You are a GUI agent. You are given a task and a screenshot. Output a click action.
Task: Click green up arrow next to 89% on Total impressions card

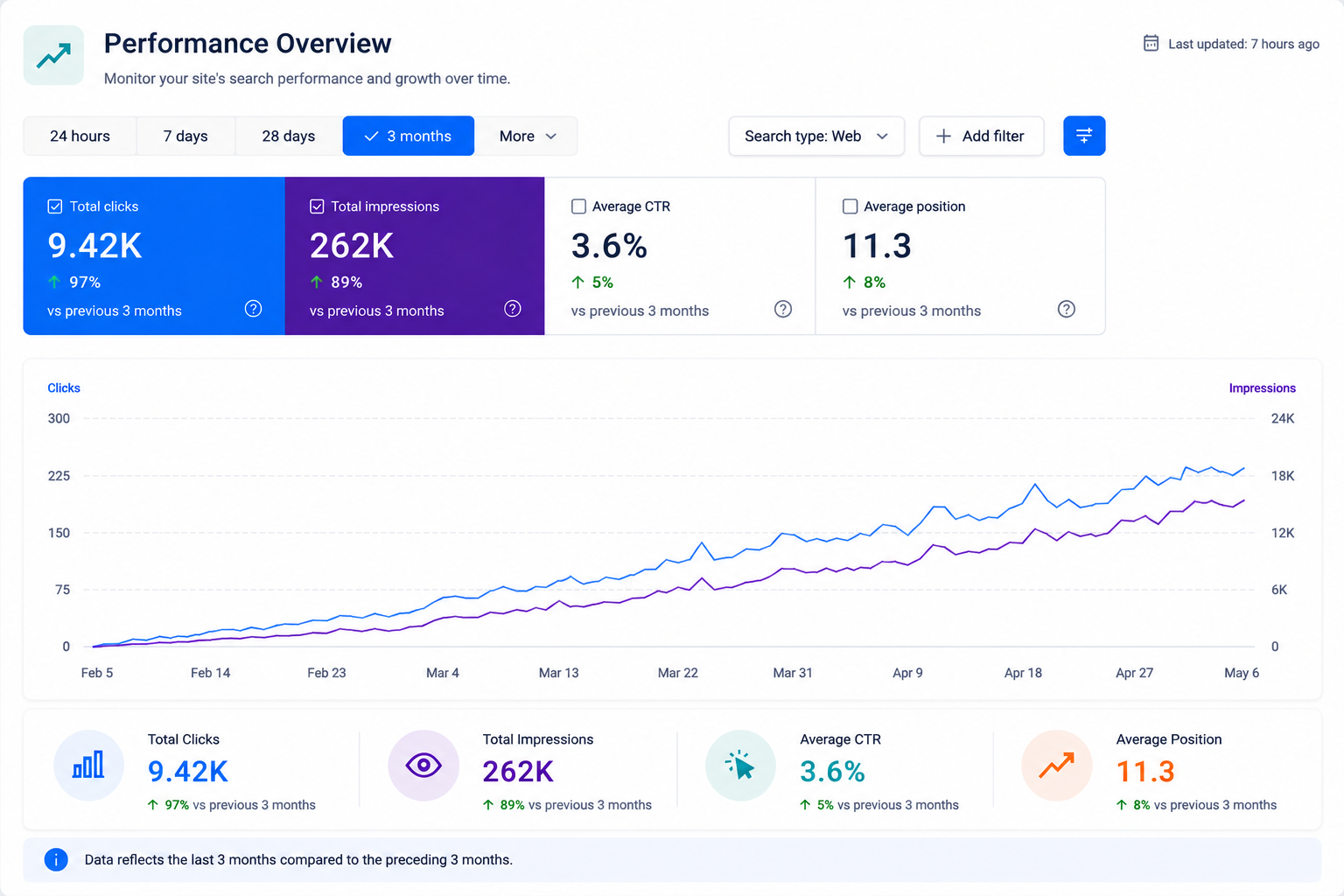pyautogui.click(x=317, y=282)
